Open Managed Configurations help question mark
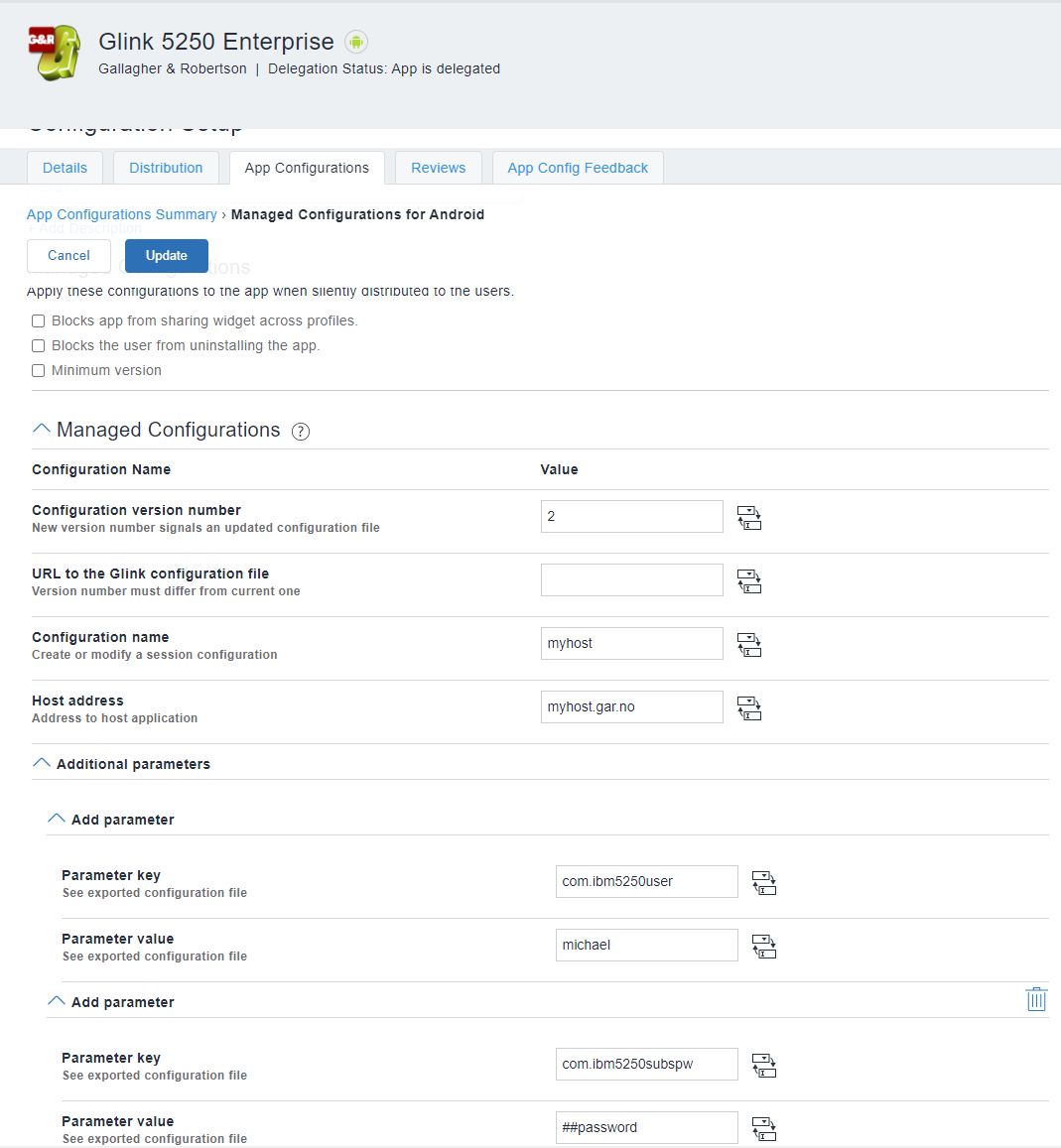This screenshot has height=1148, width=1061. [x=301, y=431]
